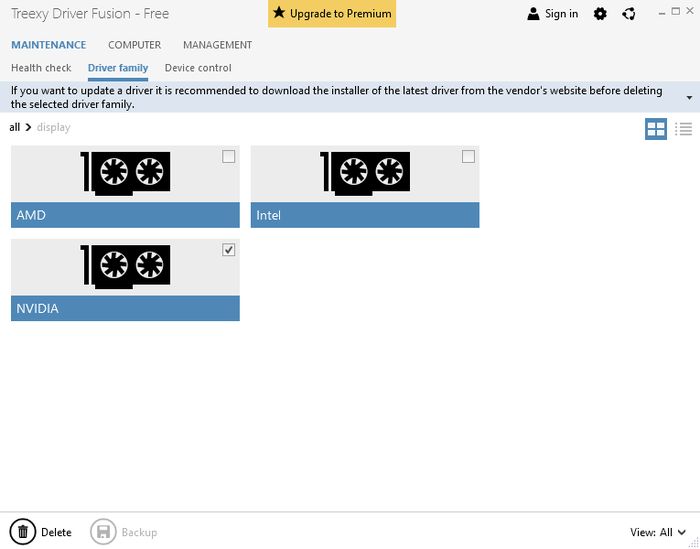Navigate to 'all' in the breadcrumb
Viewport: 700px width, 549px height.
15,127
